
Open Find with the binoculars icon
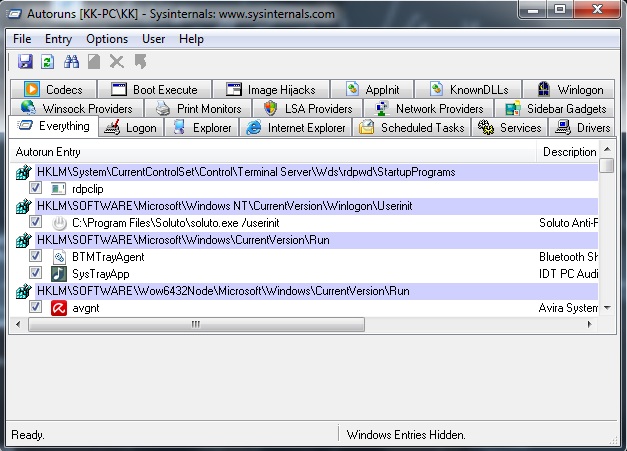(x=71, y=62)
